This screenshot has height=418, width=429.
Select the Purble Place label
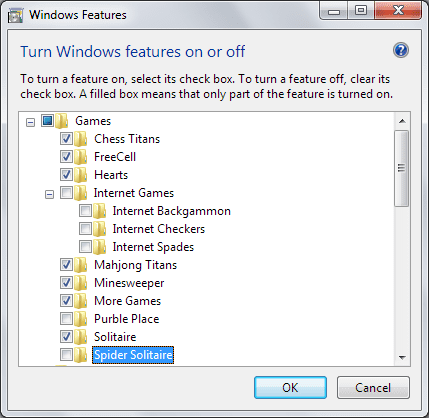[127, 319]
